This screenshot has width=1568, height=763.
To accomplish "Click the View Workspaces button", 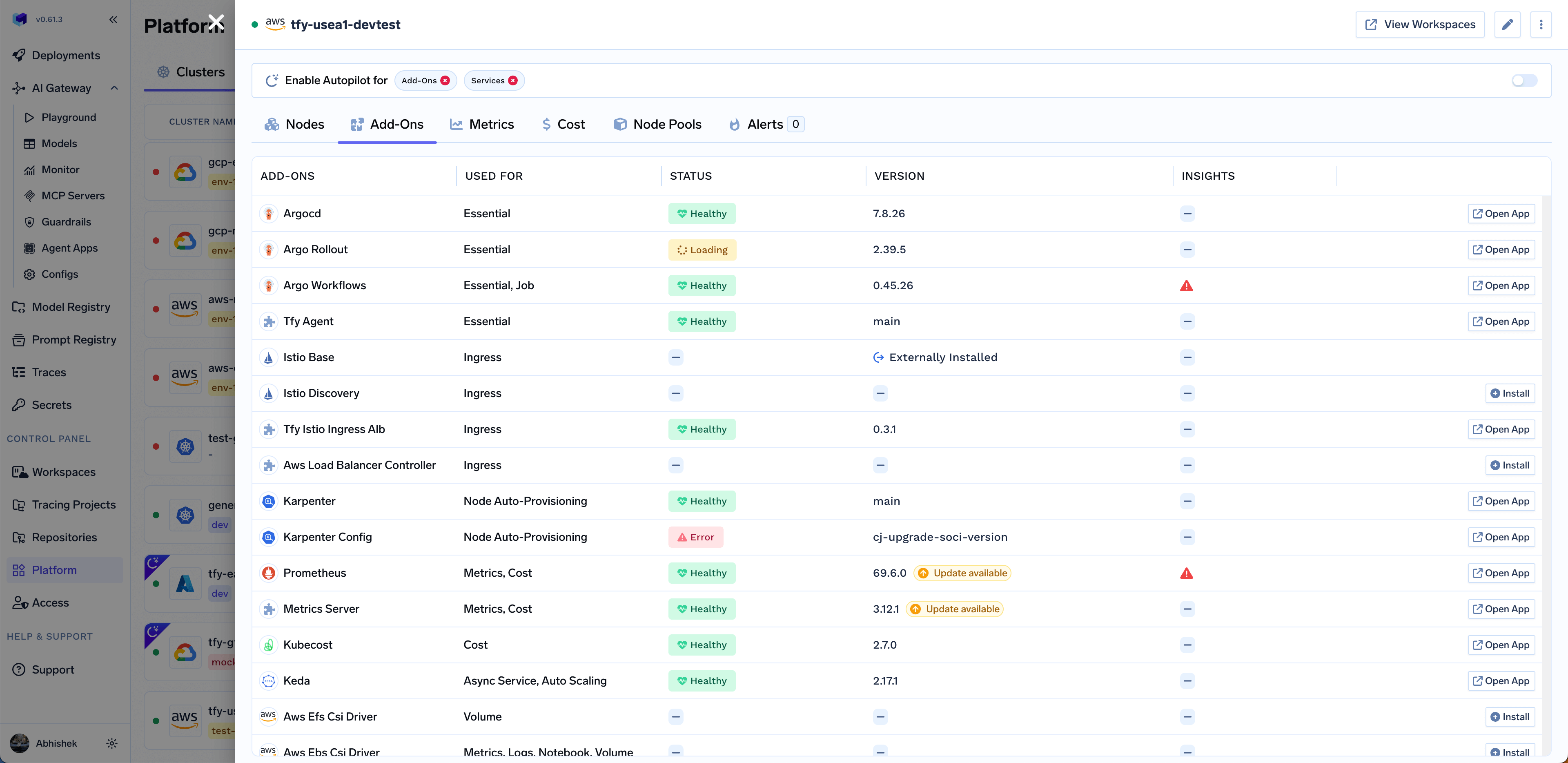I will pyautogui.click(x=1420, y=25).
